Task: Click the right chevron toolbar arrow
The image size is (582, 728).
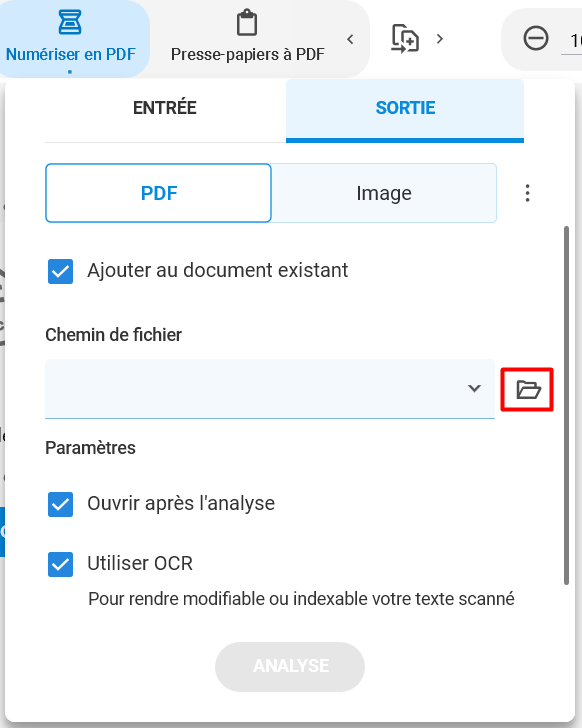Action: pos(440,39)
